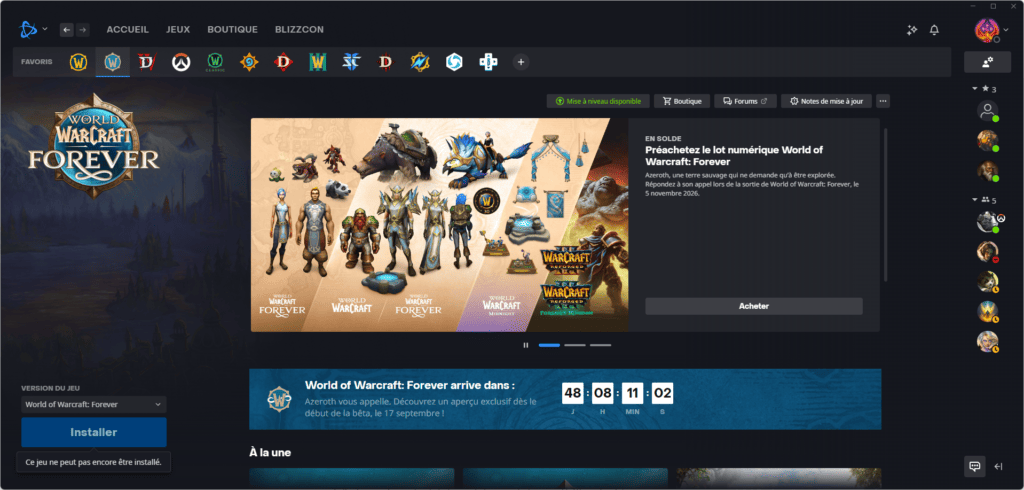Go forward with the right arrow
Viewport: 1024px width, 490px height.
[82, 29]
